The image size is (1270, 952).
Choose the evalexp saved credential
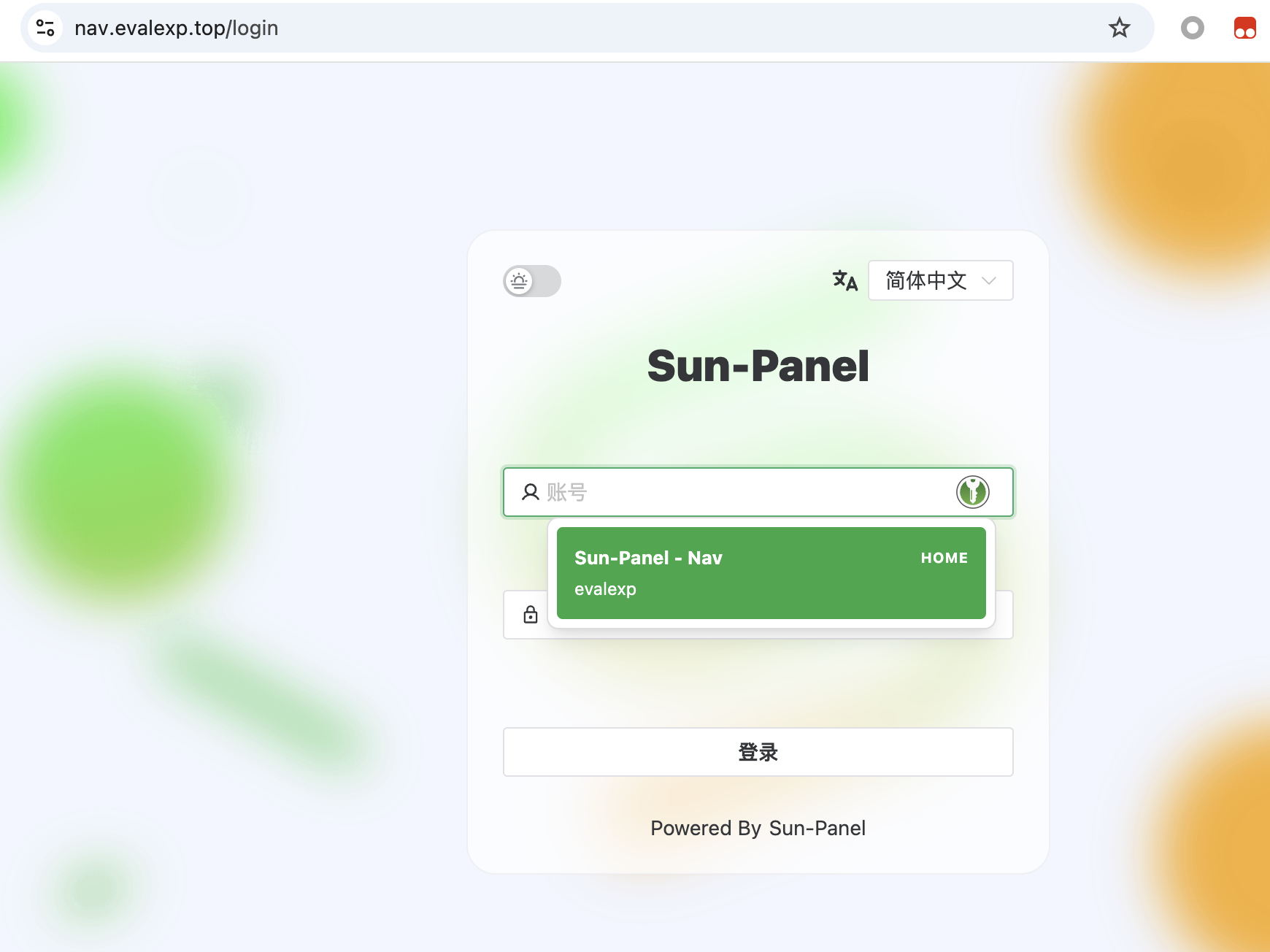[x=605, y=589]
